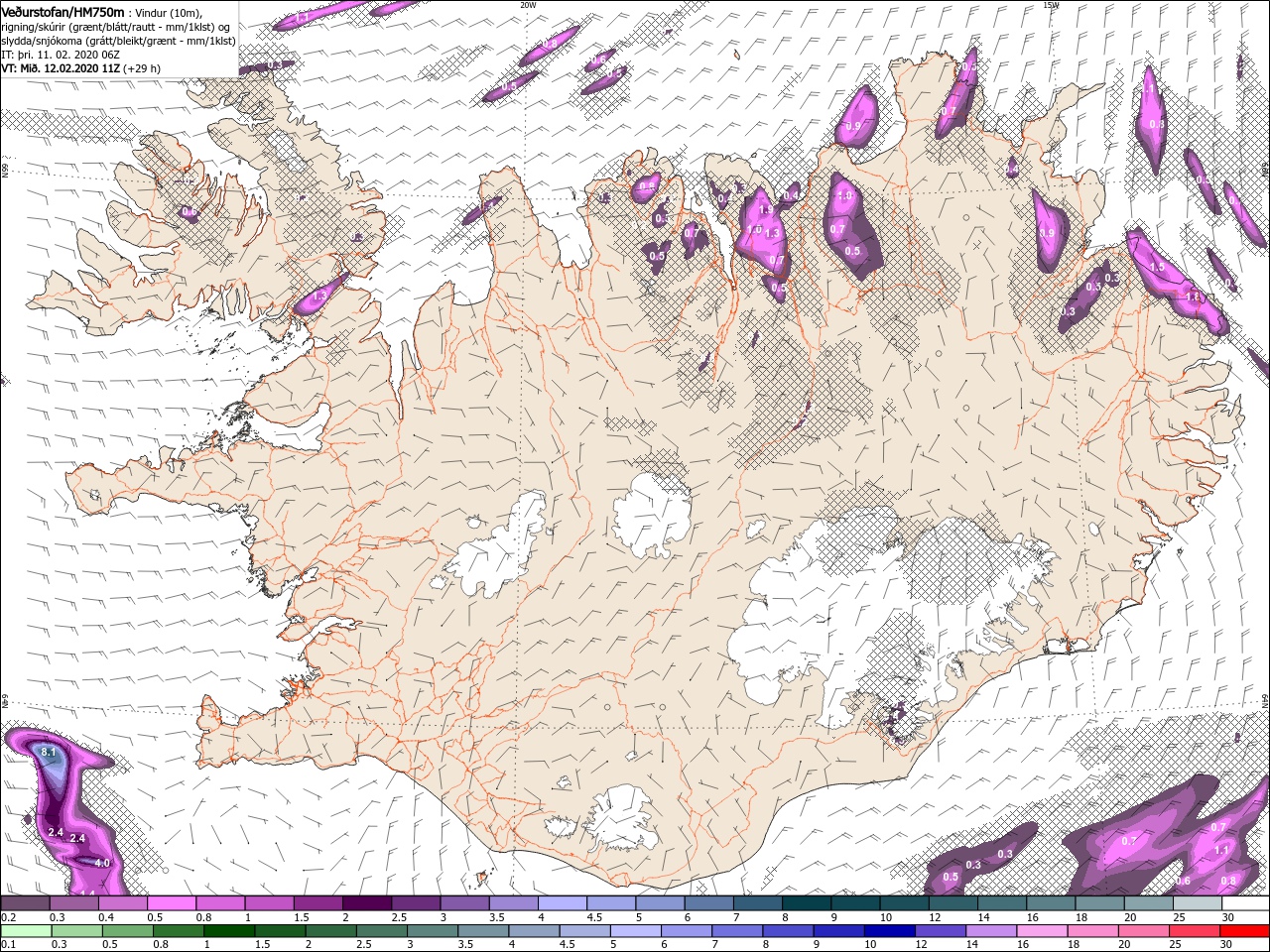The width and height of the screenshot is (1270, 952).
Task: Pick dark purple swatch between 2 and 2.5
Action: (x=366, y=903)
